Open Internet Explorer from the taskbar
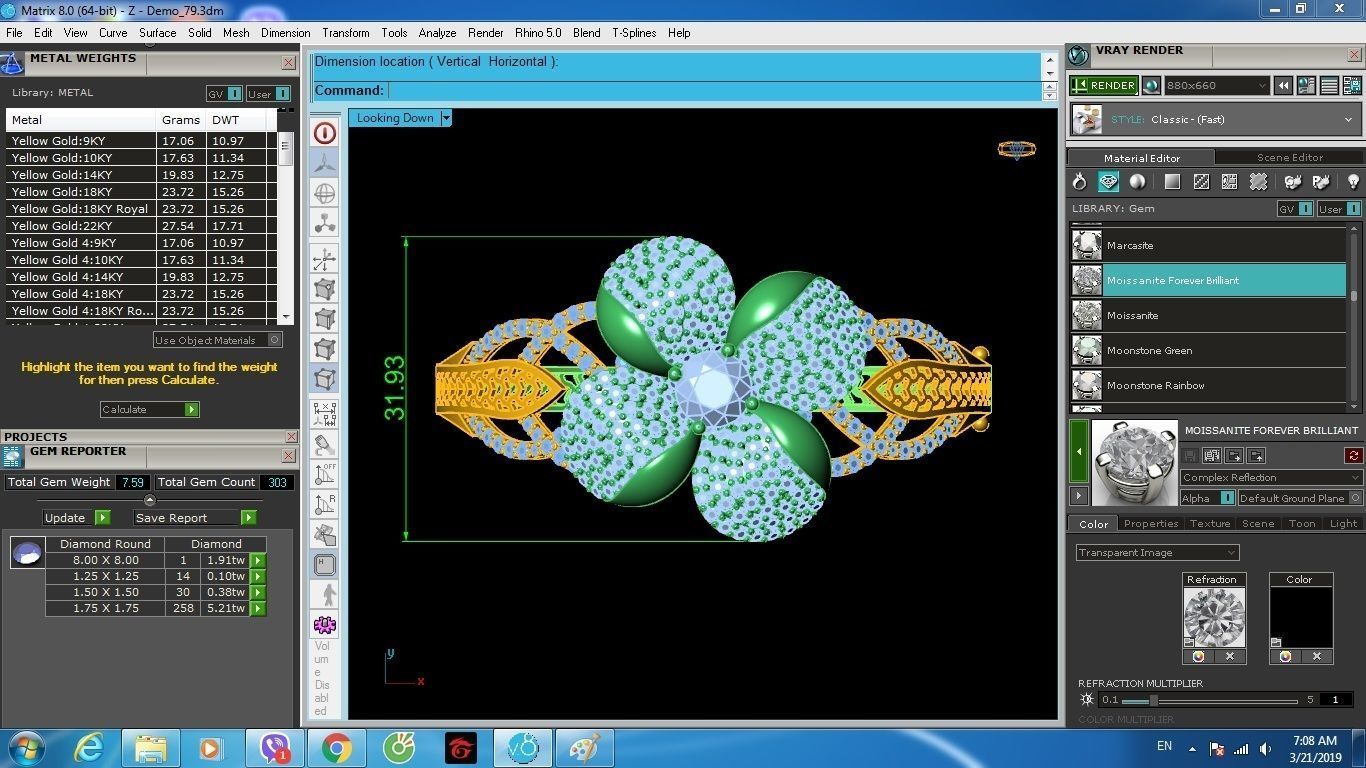Image resolution: width=1366 pixels, height=768 pixels. (89, 748)
